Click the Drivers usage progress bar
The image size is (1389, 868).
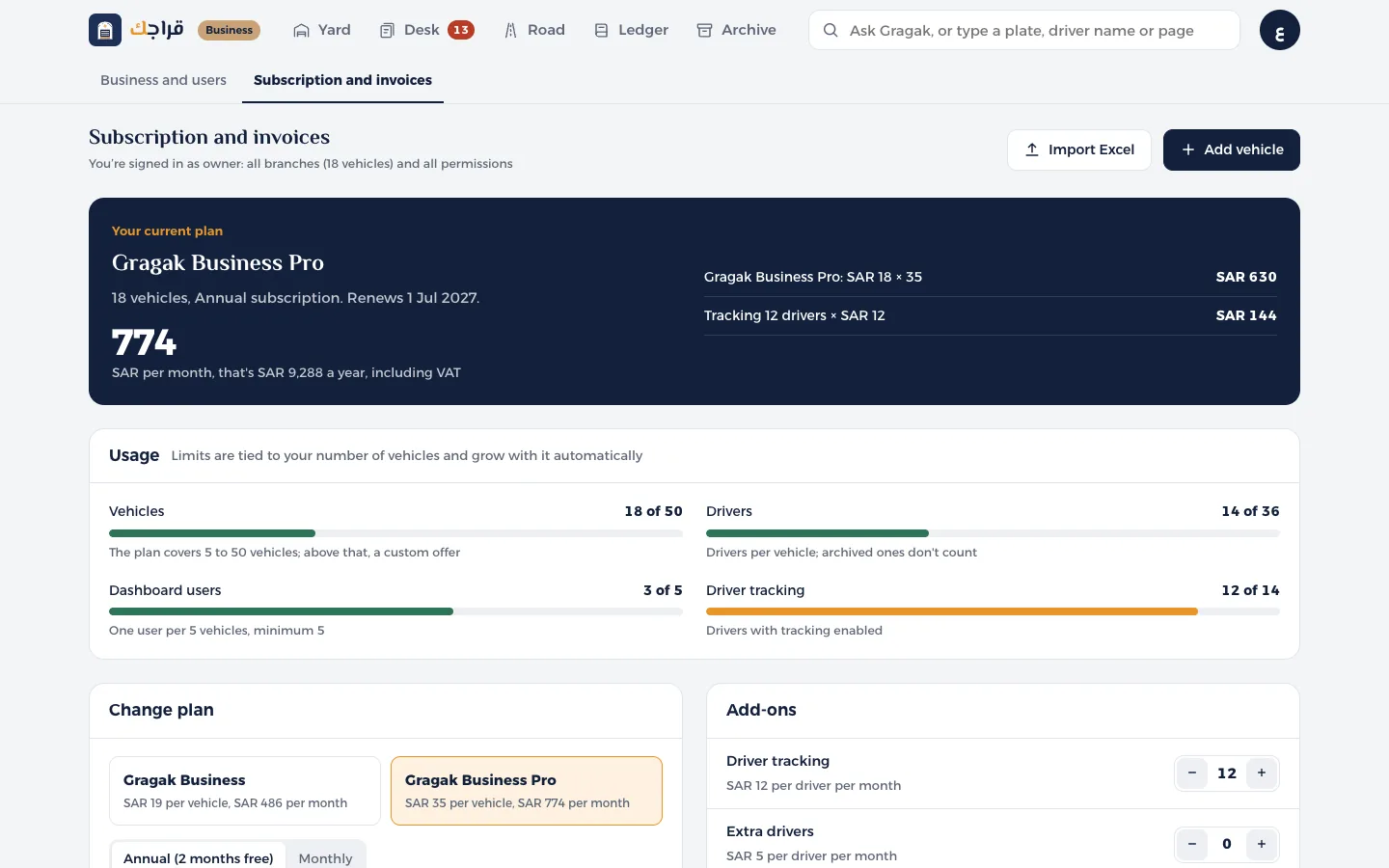pos(993,533)
